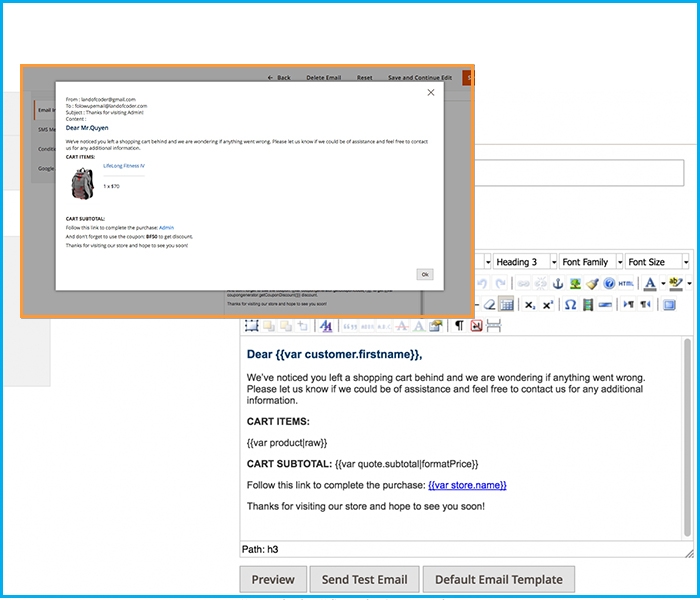Screen dimensions: 700x600
Task: Expand the text color picker arrow
Action: point(663,283)
